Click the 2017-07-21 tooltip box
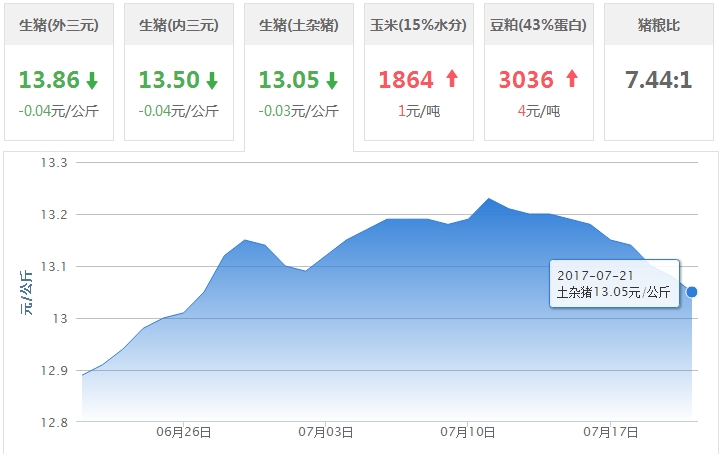 click(x=614, y=284)
